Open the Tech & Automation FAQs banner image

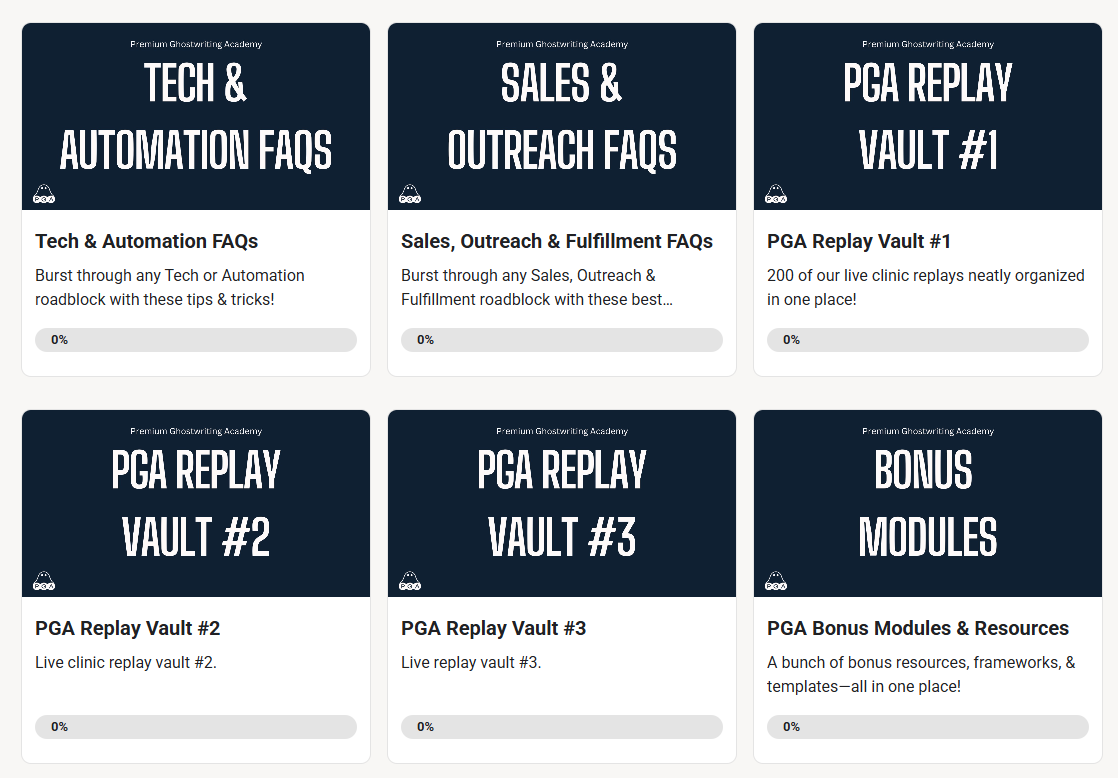196,116
